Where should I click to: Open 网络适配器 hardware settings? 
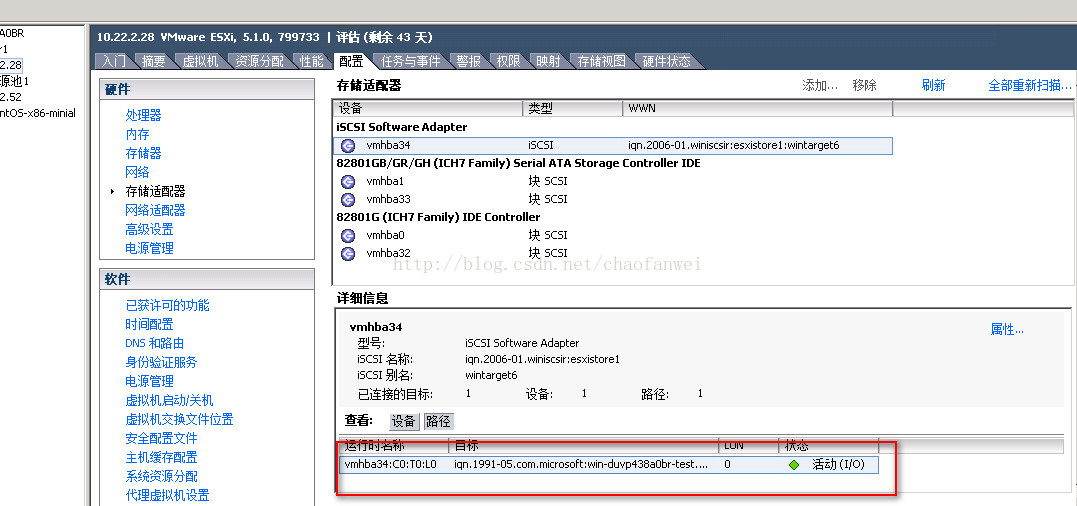[x=155, y=210]
